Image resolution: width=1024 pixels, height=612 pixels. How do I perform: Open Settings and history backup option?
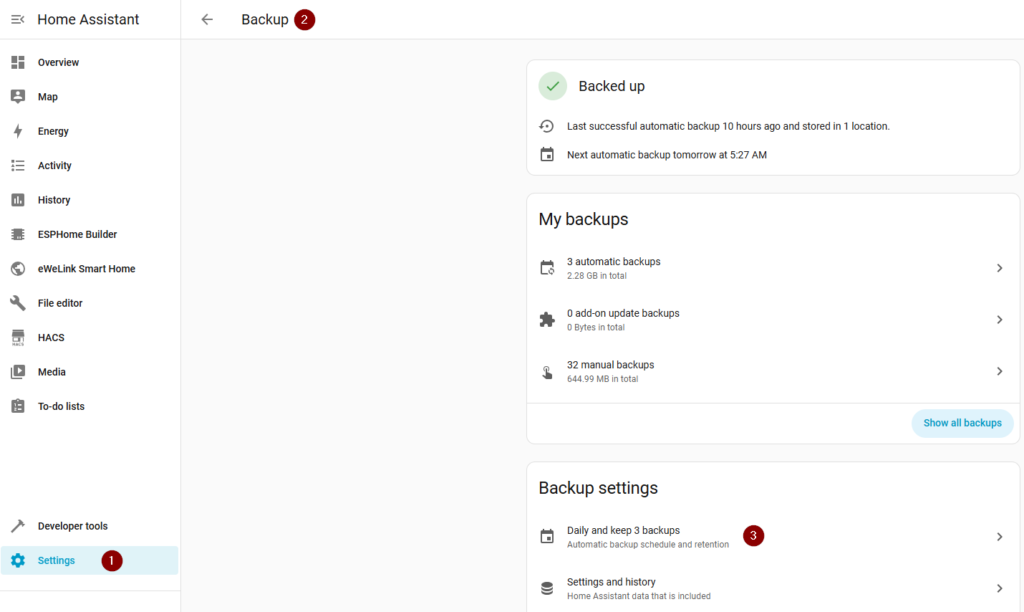coord(611,588)
